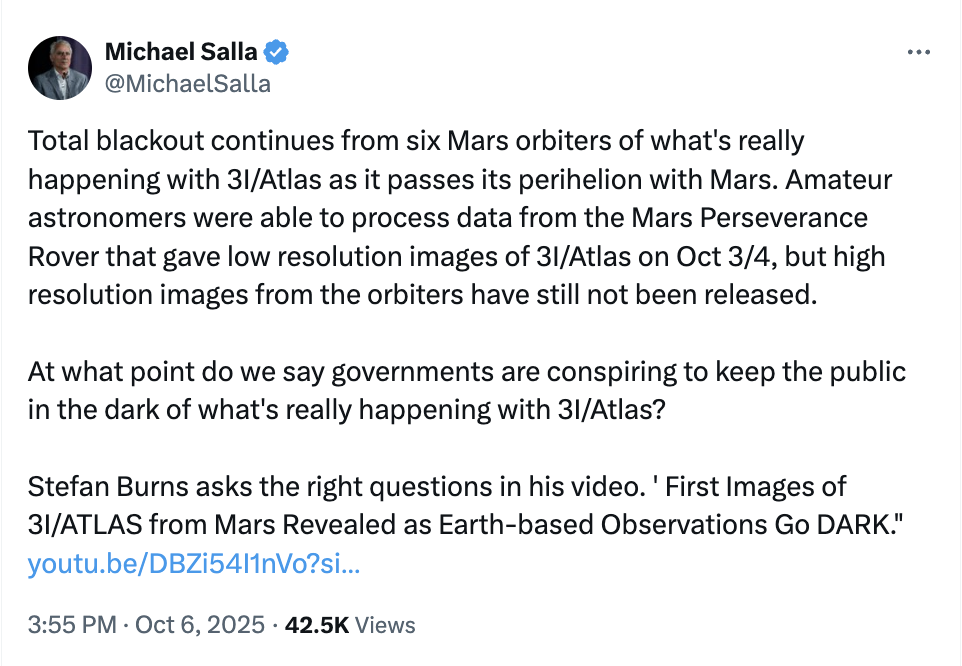Click the Oct 6, 2025 date

(x=201, y=626)
